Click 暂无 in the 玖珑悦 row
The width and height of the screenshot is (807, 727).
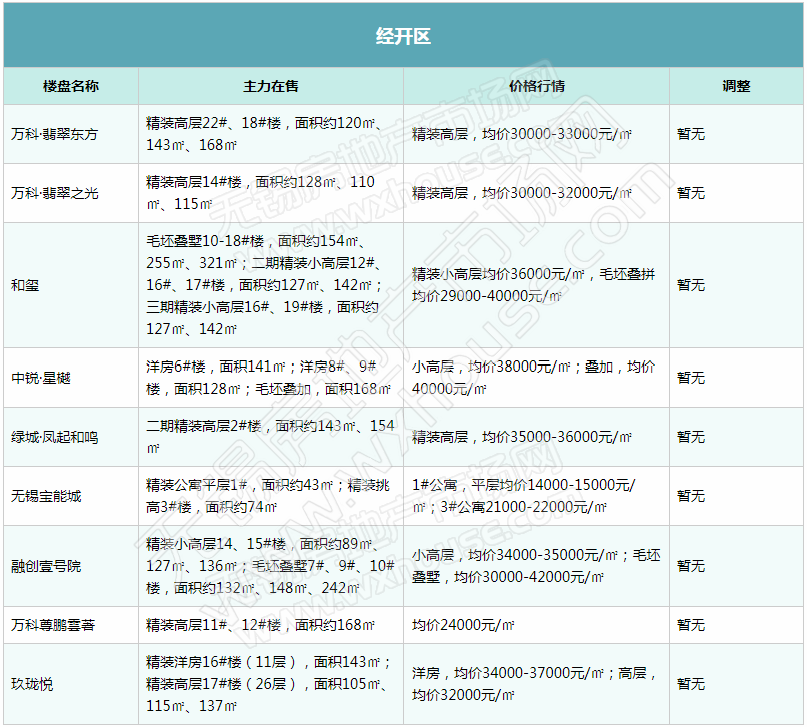(691, 684)
